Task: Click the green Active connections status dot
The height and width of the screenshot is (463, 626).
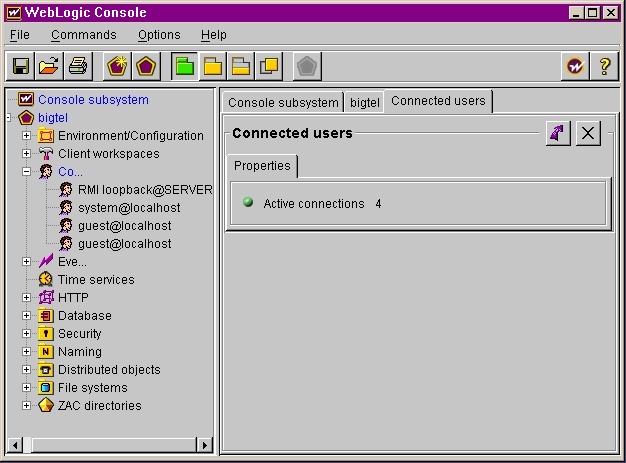Action: [x=248, y=202]
